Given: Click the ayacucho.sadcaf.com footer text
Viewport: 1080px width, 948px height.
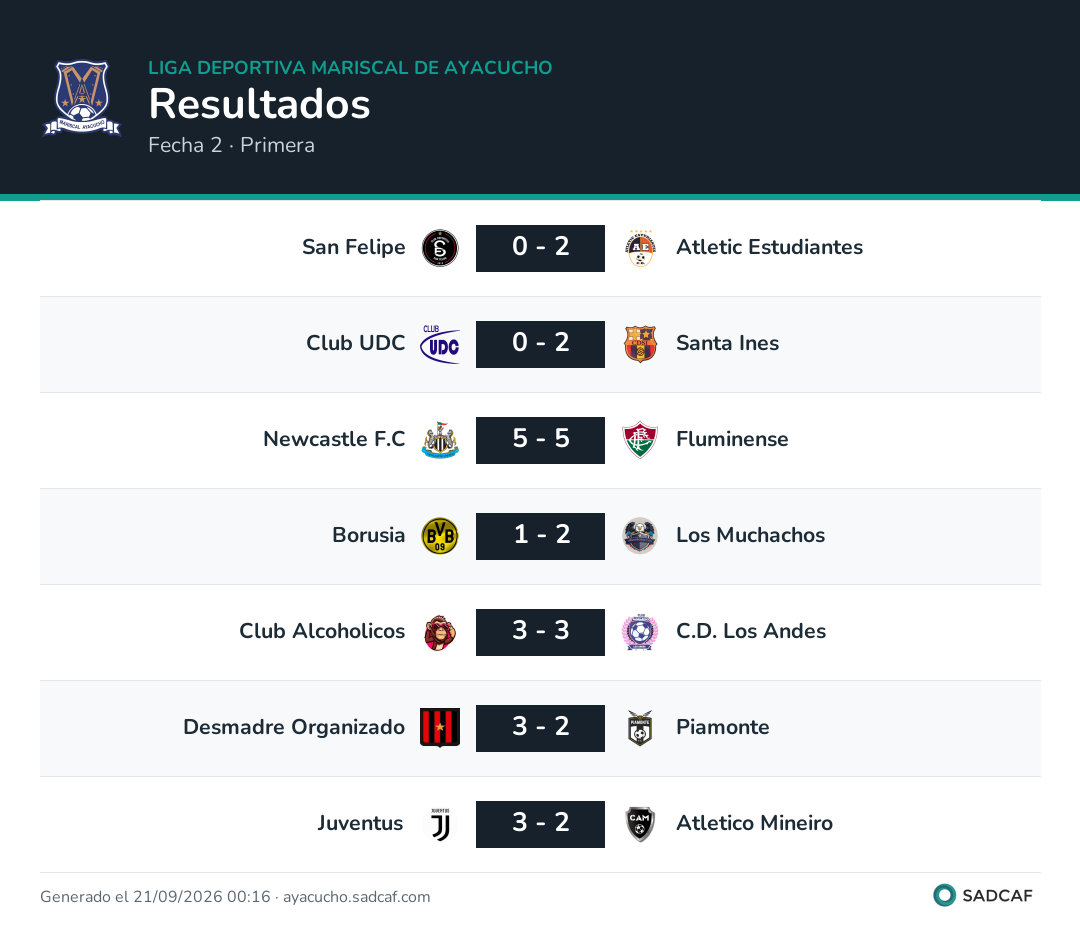Looking at the screenshot, I should [357, 897].
